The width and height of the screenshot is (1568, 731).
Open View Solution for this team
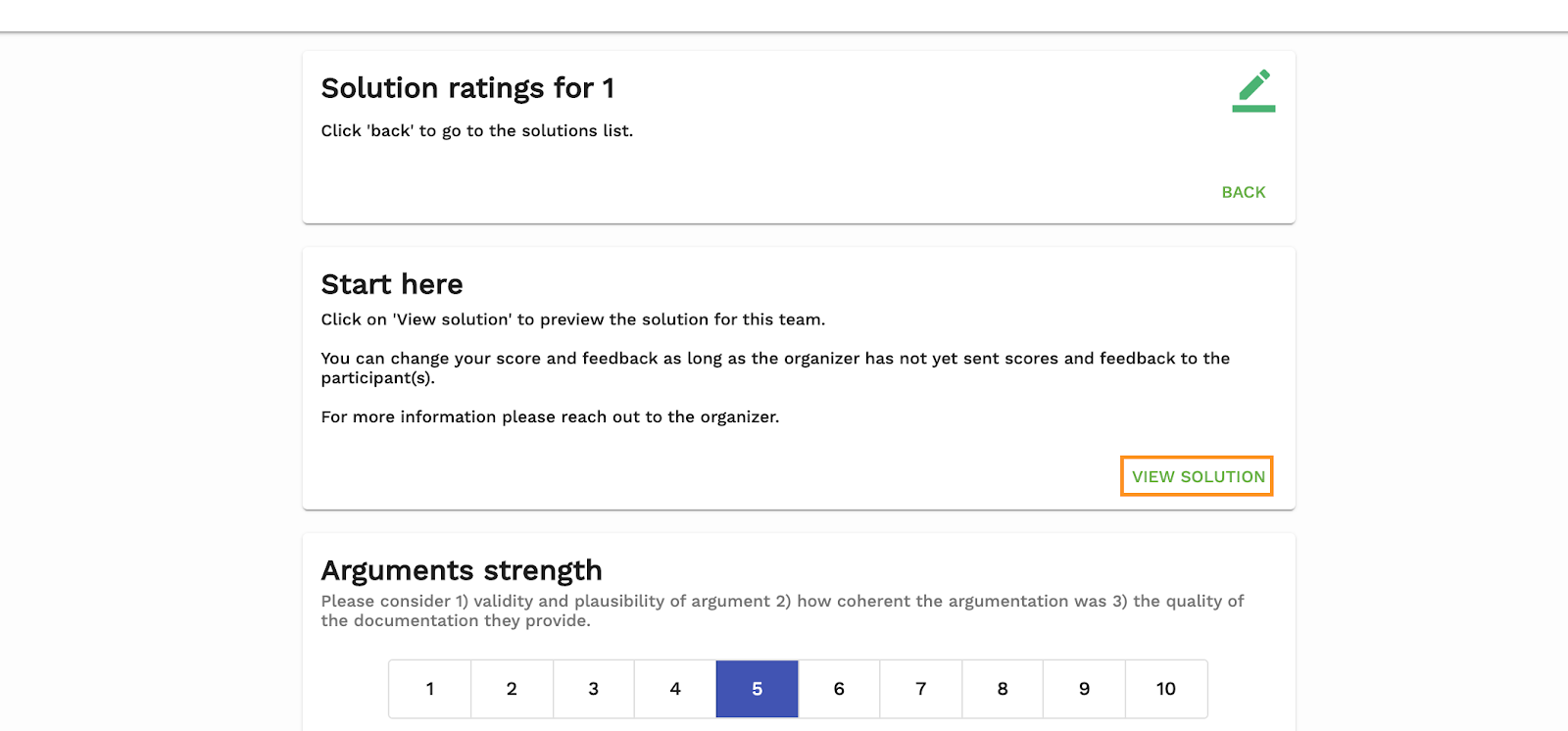tap(1198, 476)
